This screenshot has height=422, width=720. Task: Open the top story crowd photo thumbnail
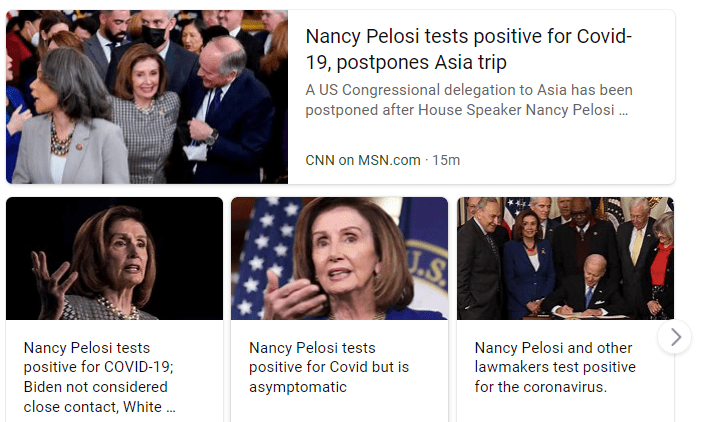tap(147, 97)
